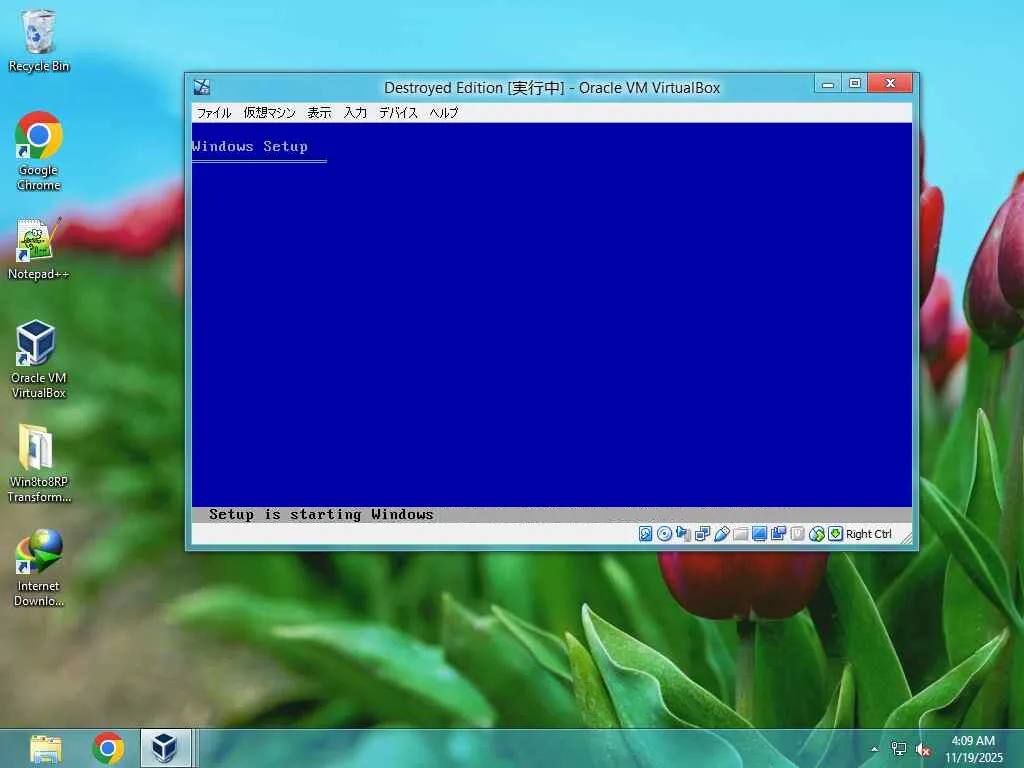Click the VirtualBox taskbar button
Screen dimensions: 1024x768
coord(167,748)
